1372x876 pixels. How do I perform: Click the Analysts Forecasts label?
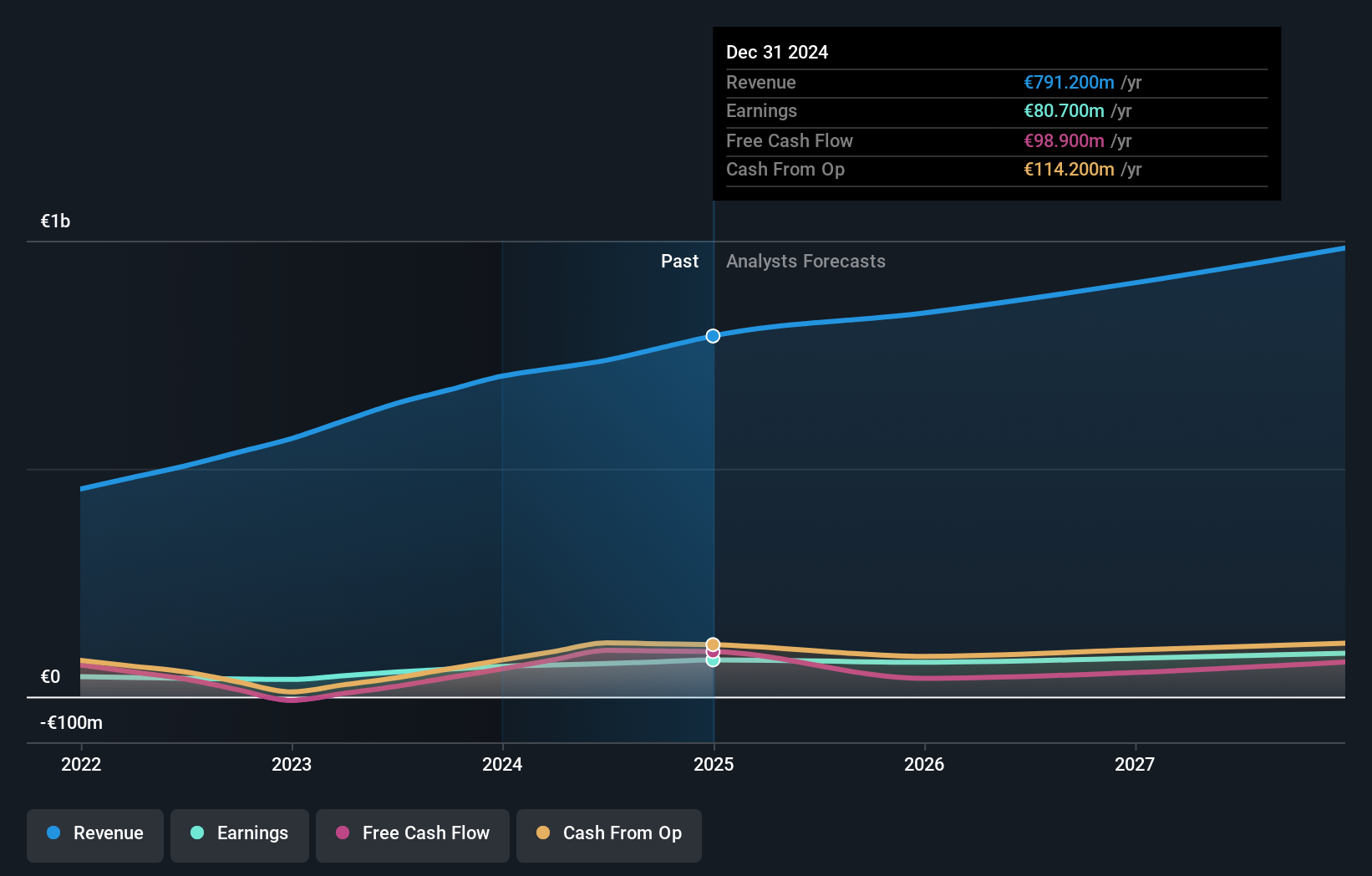click(805, 261)
